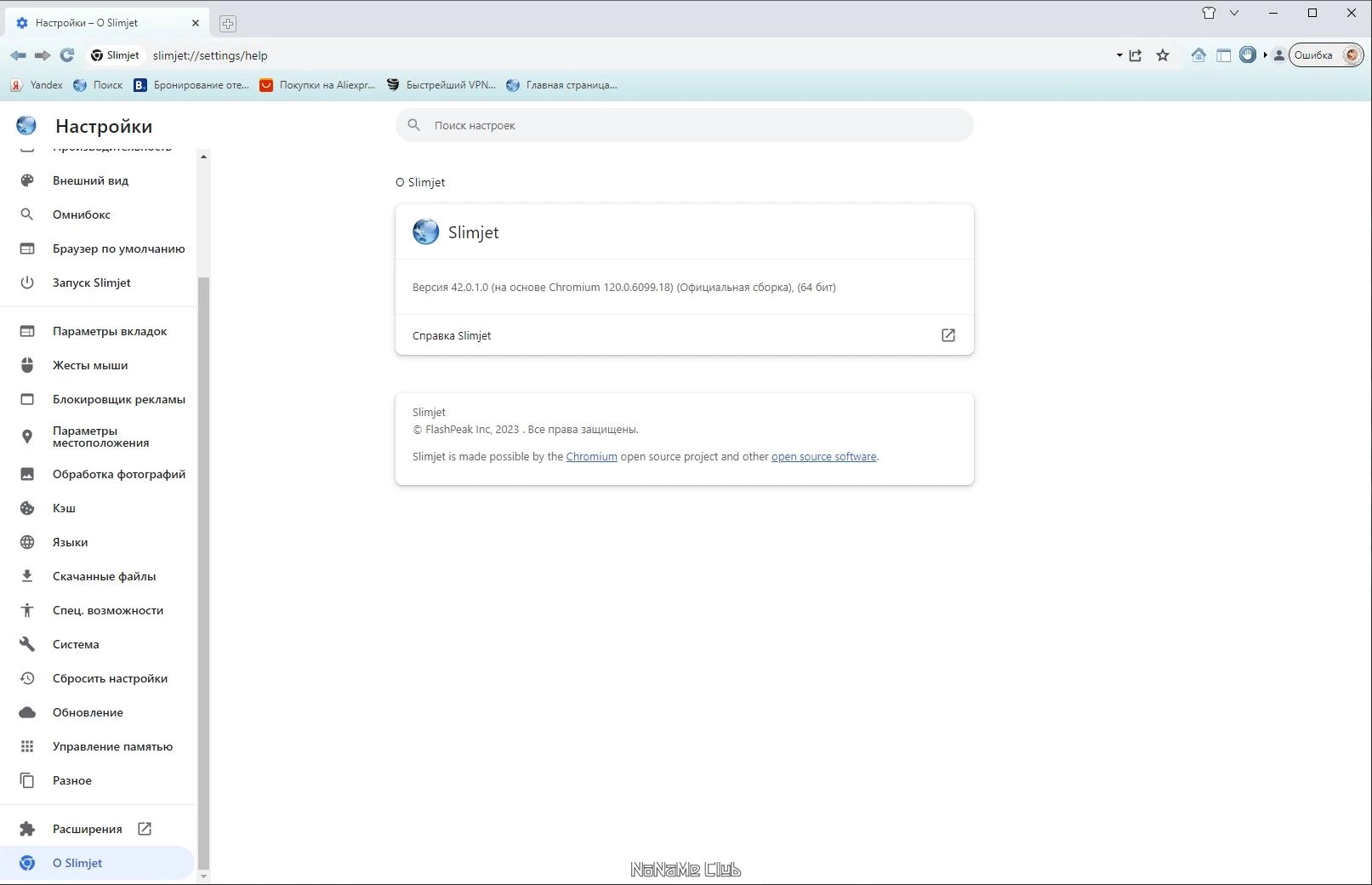The image size is (1372, 885).
Task: Click the slimjet://settings/help address bar
Action: point(210,55)
